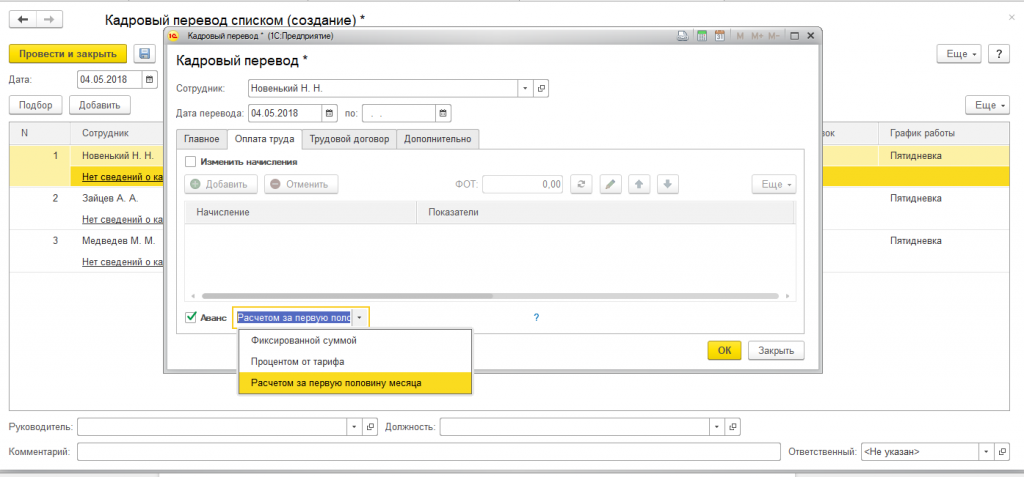The height and width of the screenshot is (477, 1024).
Task: Move row down with arrow icon
Action: pos(667,184)
